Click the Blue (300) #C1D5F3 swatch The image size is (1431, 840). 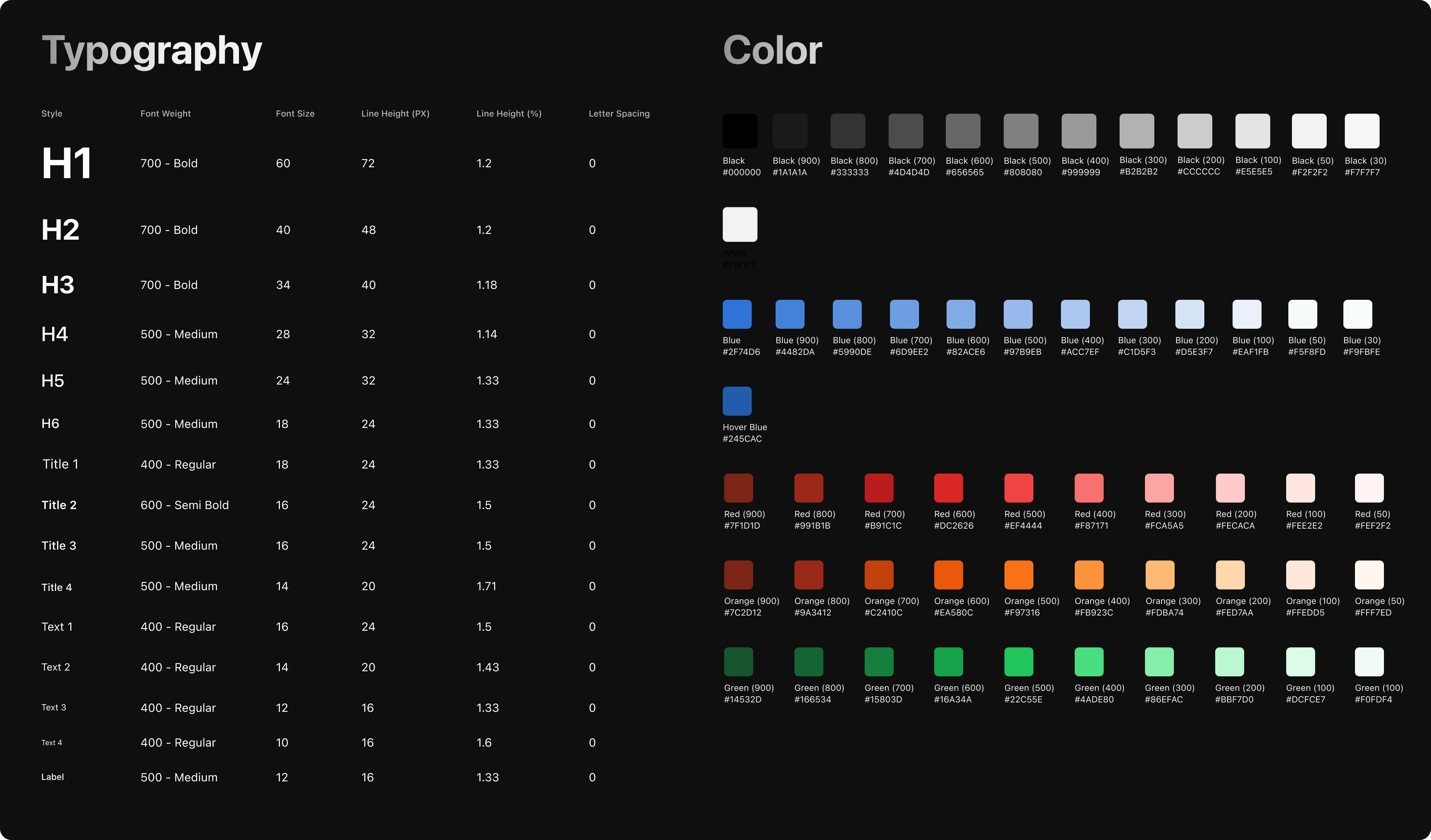1132,314
